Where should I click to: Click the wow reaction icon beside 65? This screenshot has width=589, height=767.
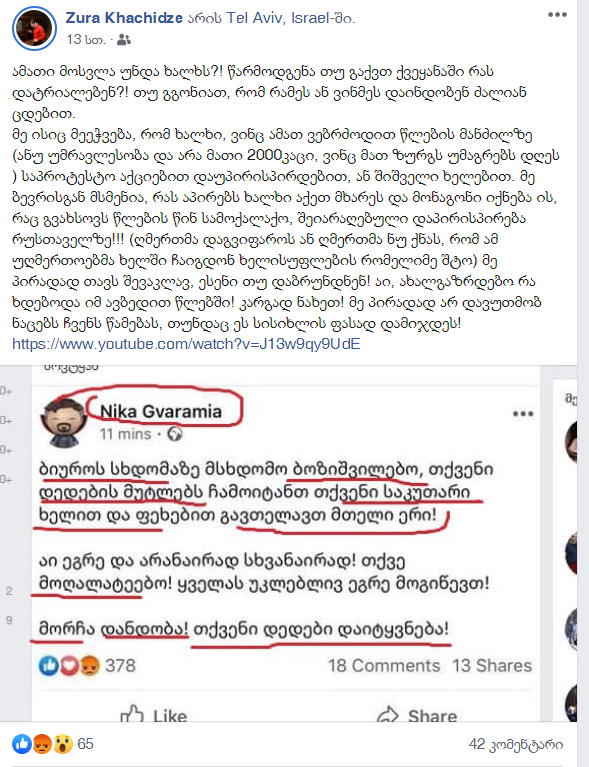pyautogui.click(x=64, y=744)
